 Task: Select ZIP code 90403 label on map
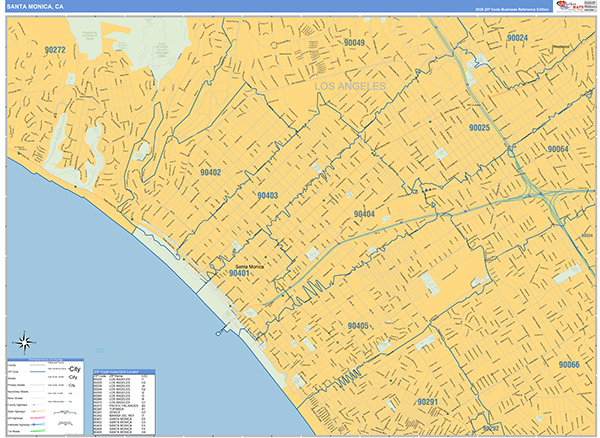point(267,196)
